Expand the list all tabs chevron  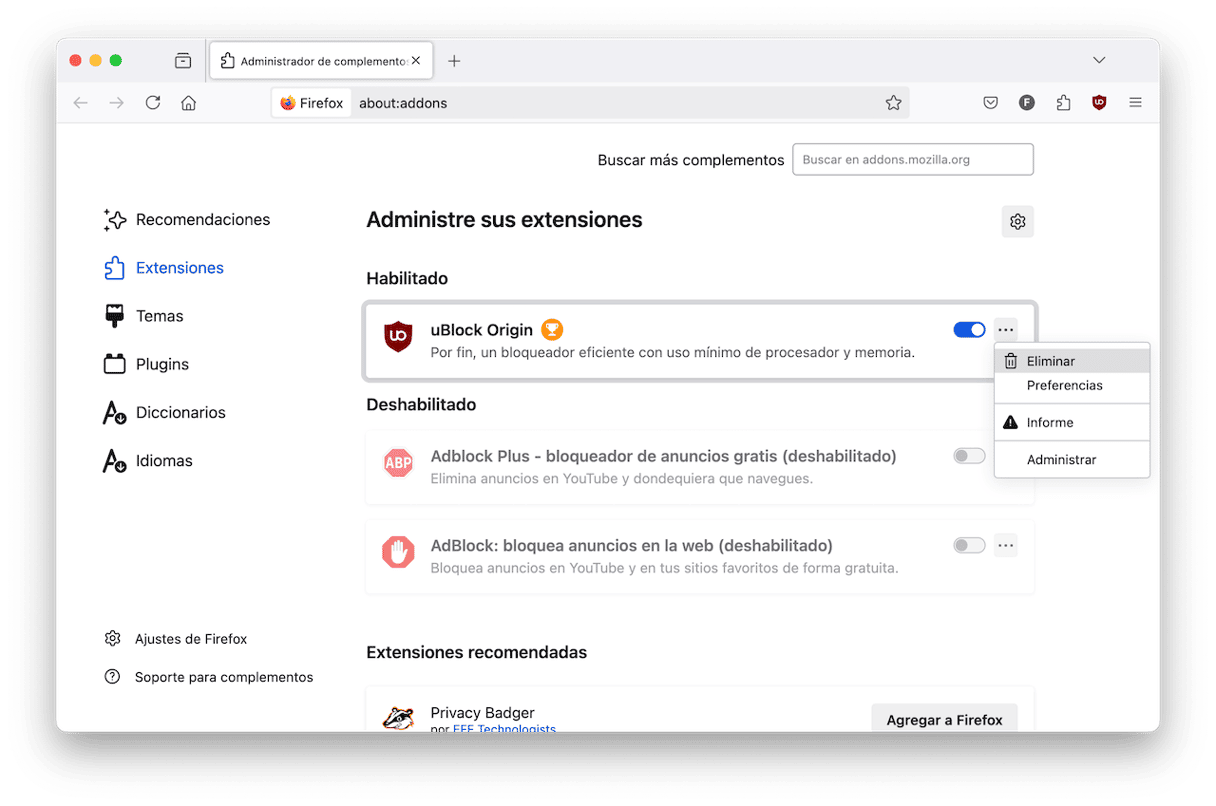(x=1099, y=61)
